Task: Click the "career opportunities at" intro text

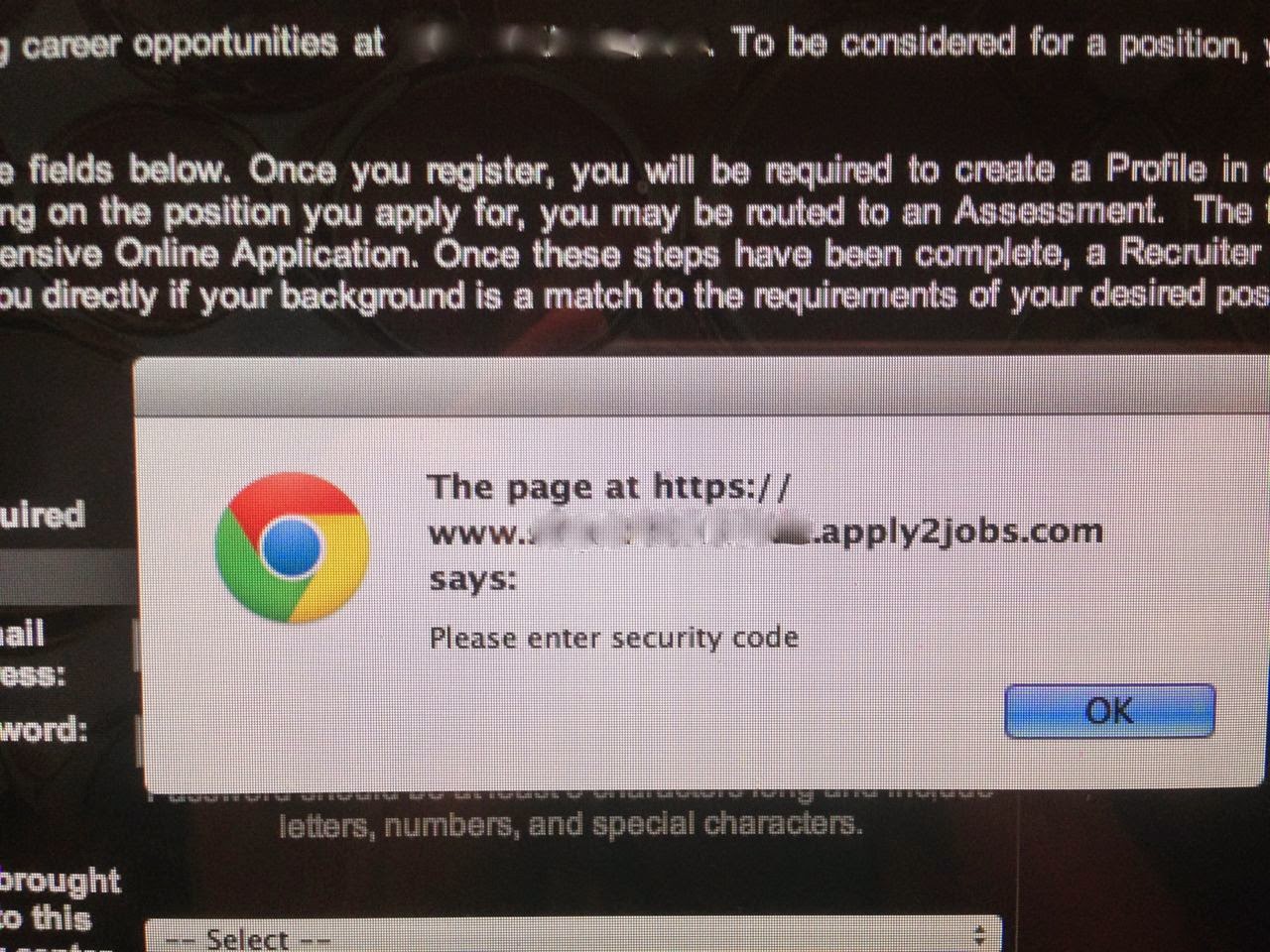Action: (x=202, y=45)
